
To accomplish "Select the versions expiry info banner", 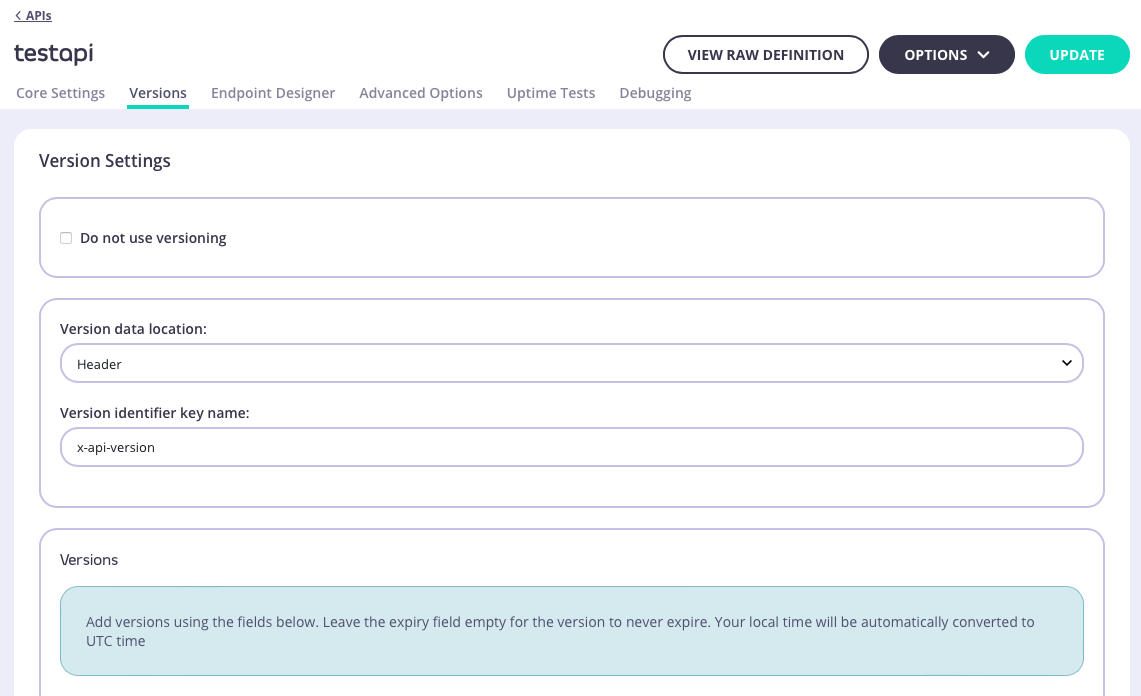I will click(570, 630).
